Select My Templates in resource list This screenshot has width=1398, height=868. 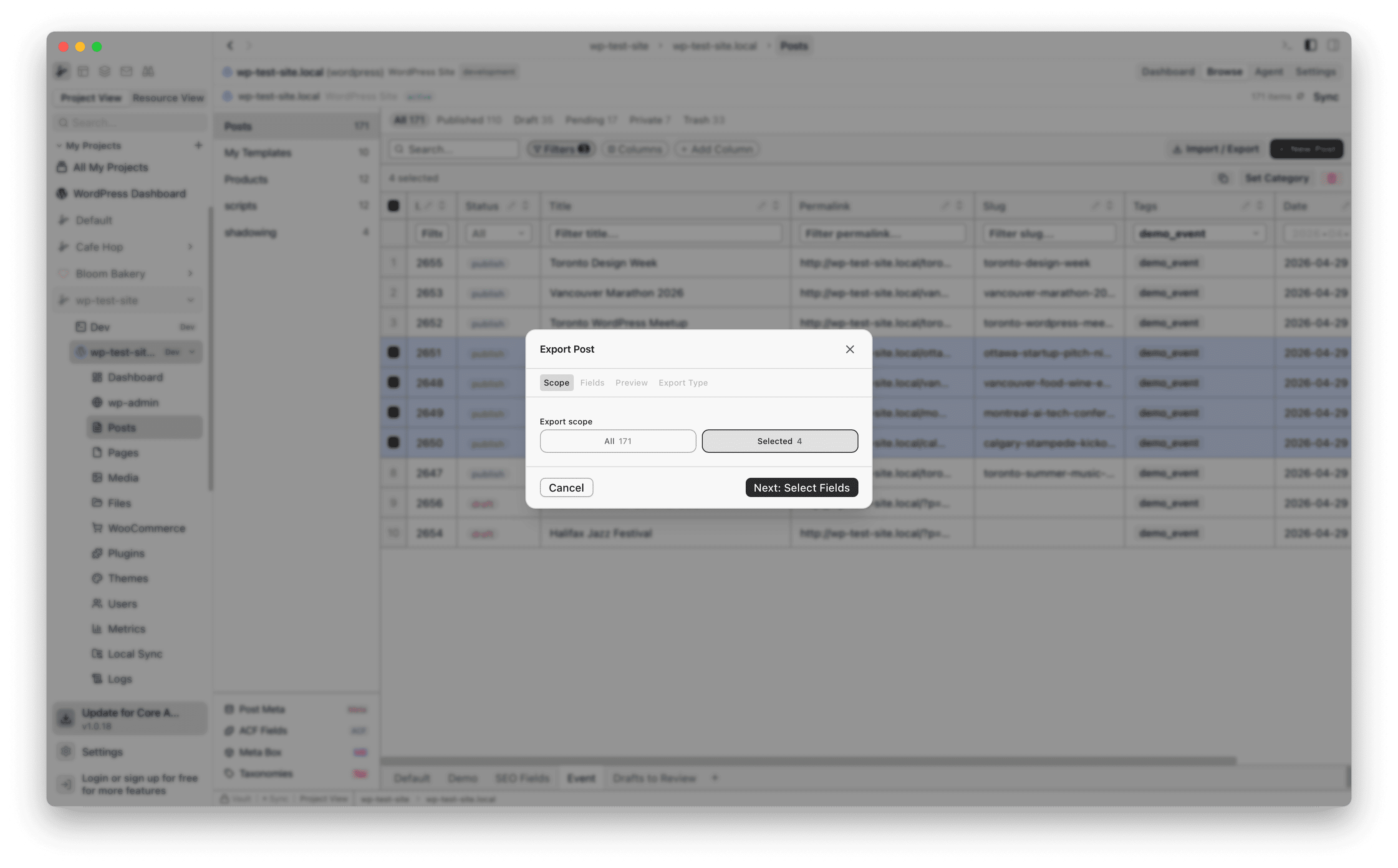296,153
